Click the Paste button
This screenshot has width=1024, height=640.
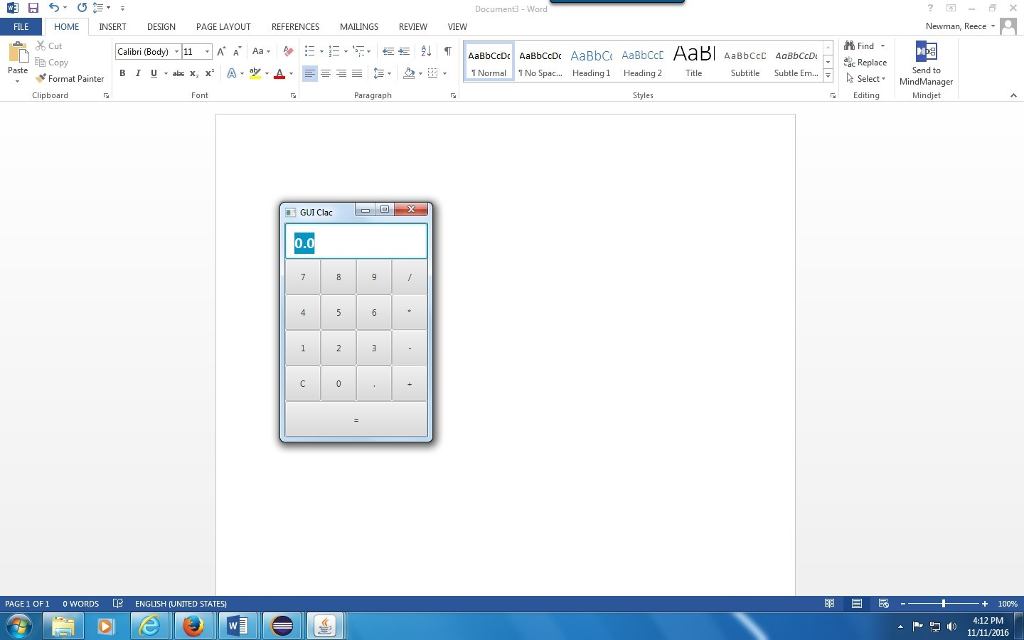(18, 63)
